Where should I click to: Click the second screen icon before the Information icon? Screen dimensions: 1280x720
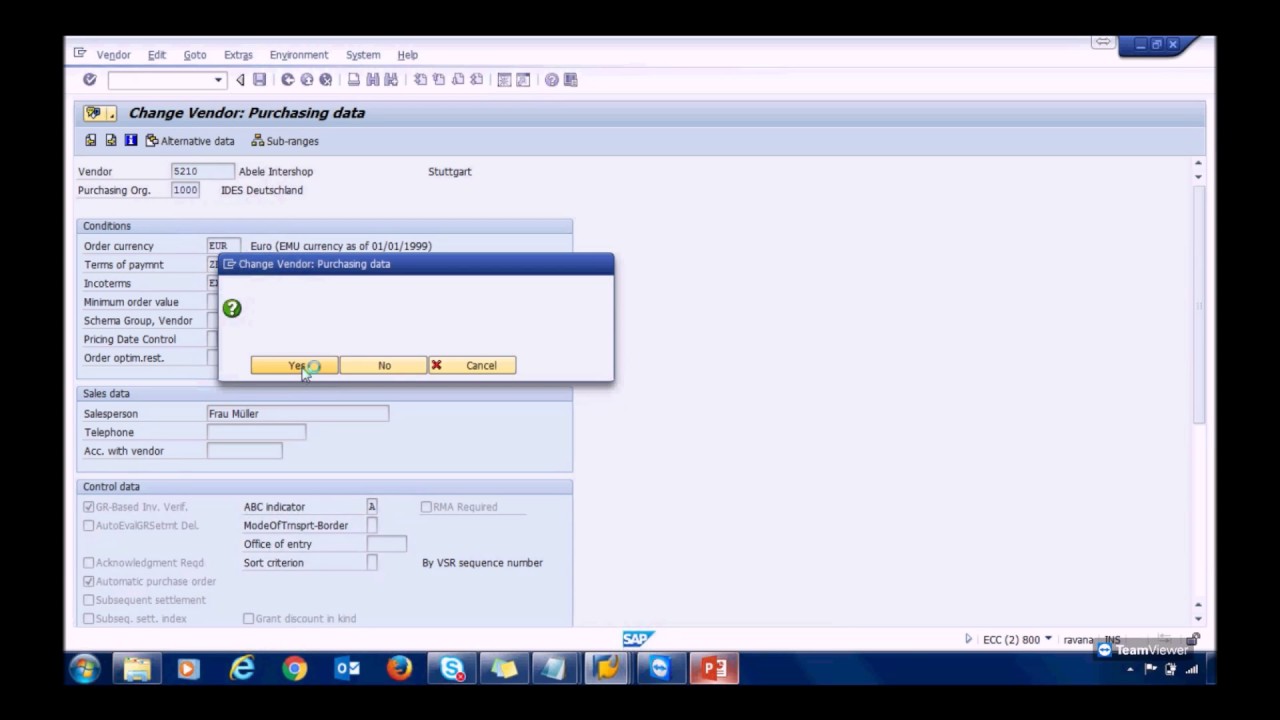tap(111, 141)
